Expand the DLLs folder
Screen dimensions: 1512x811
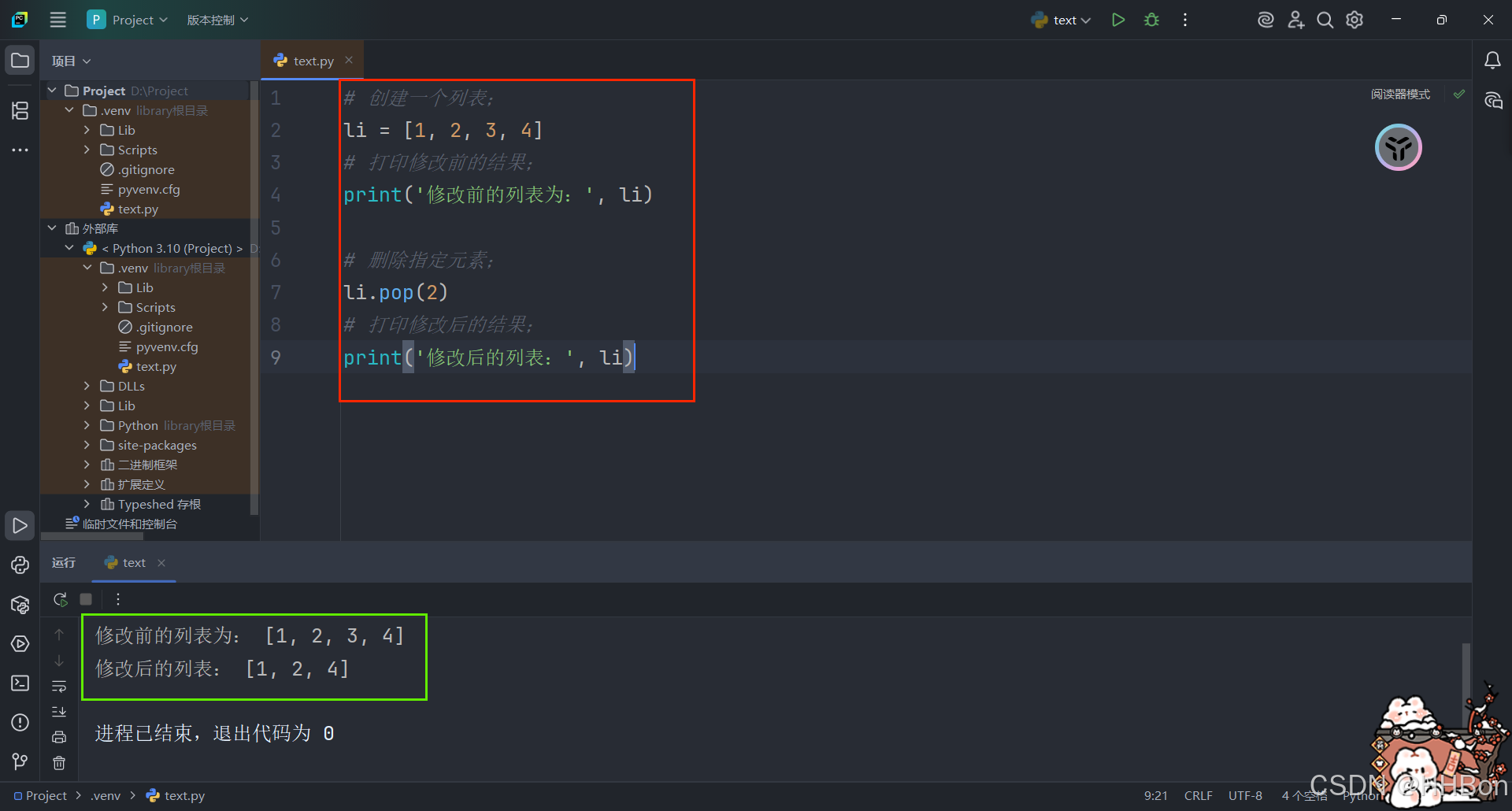coord(87,386)
